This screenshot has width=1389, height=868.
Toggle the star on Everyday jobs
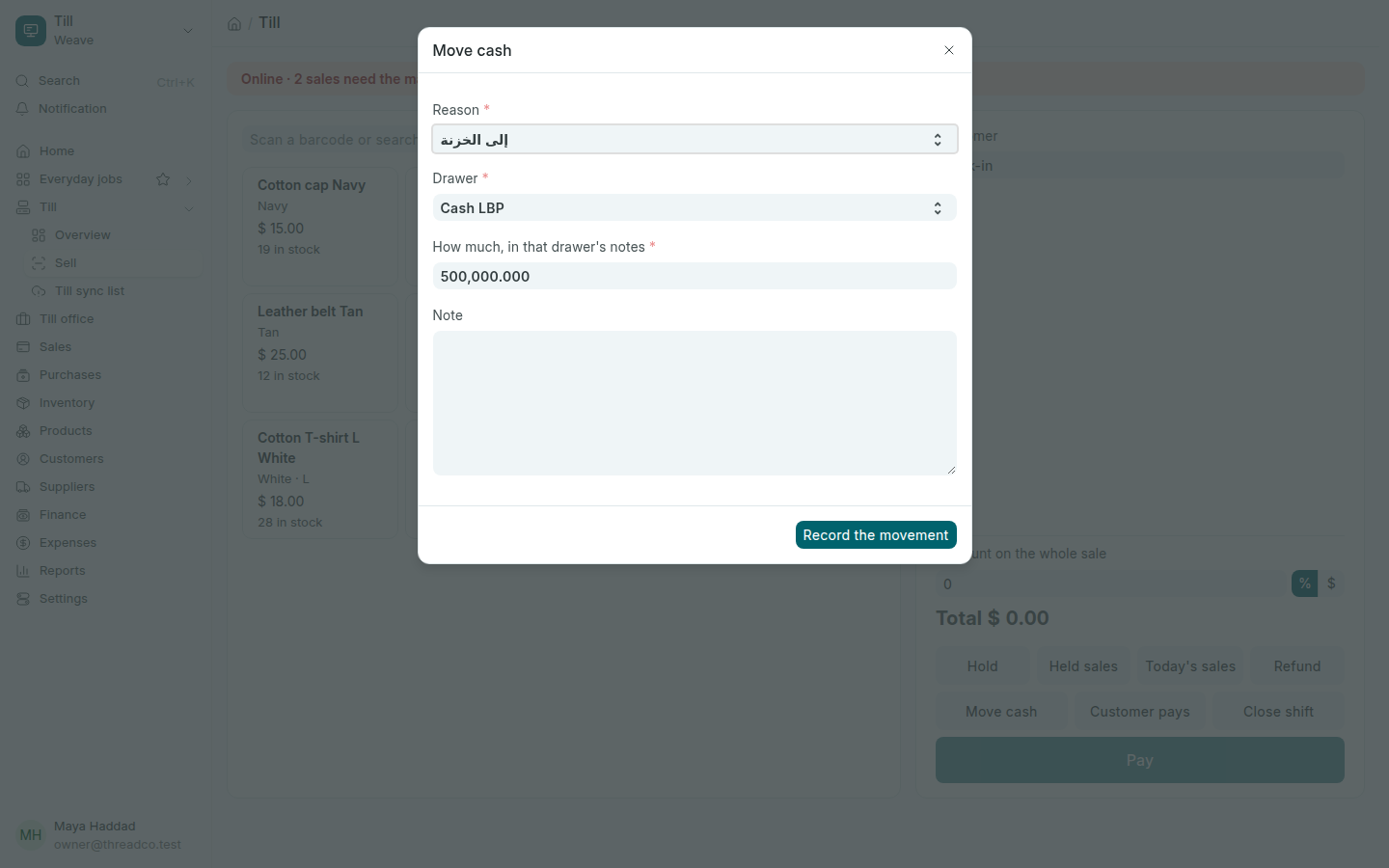(163, 179)
